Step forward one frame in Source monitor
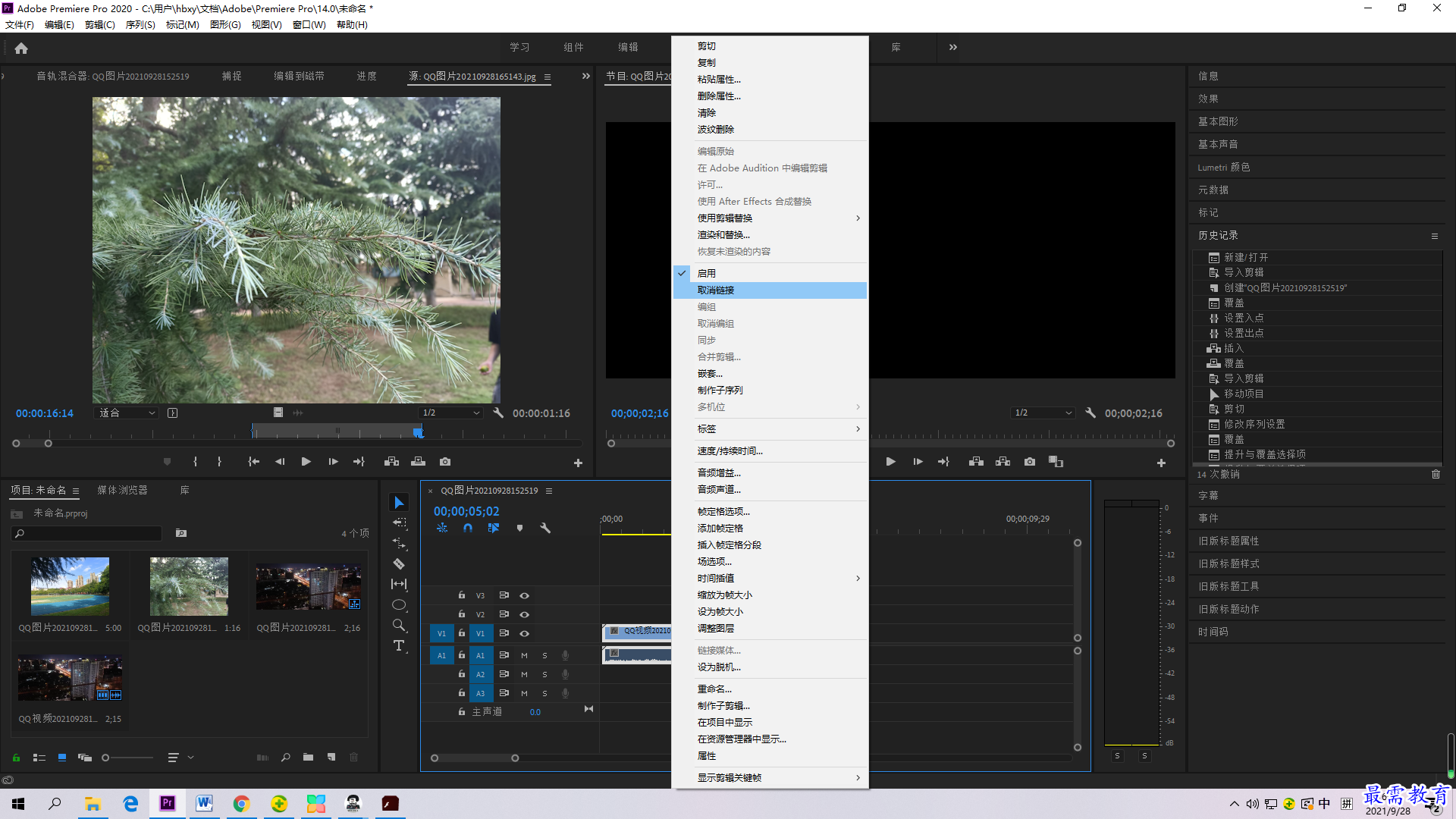Image resolution: width=1456 pixels, height=819 pixels. pyautogui.click(x=333, y=462)
